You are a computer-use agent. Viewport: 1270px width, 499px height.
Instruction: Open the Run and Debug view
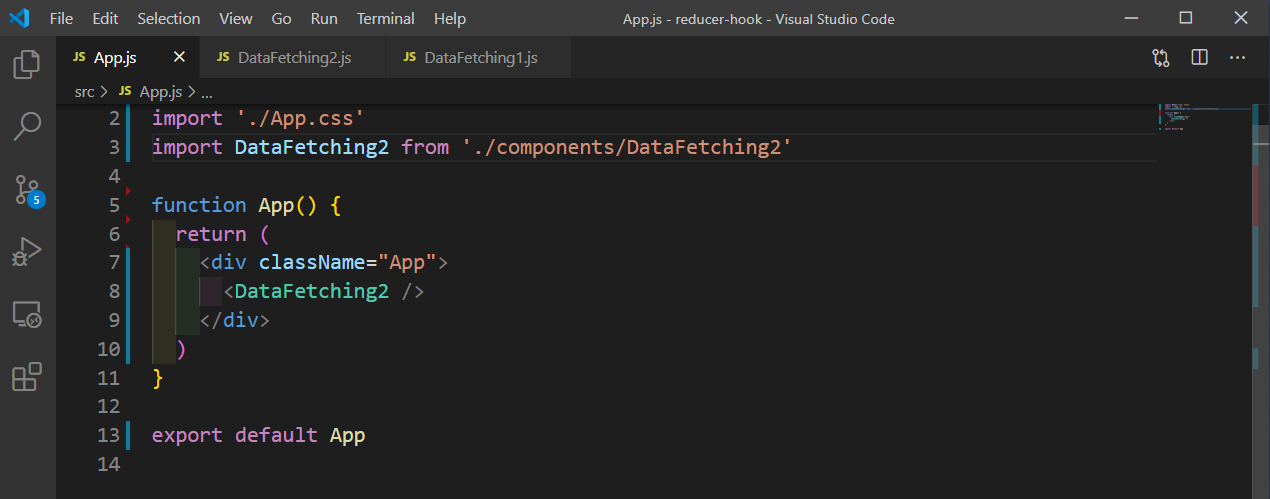click(27, 251)
